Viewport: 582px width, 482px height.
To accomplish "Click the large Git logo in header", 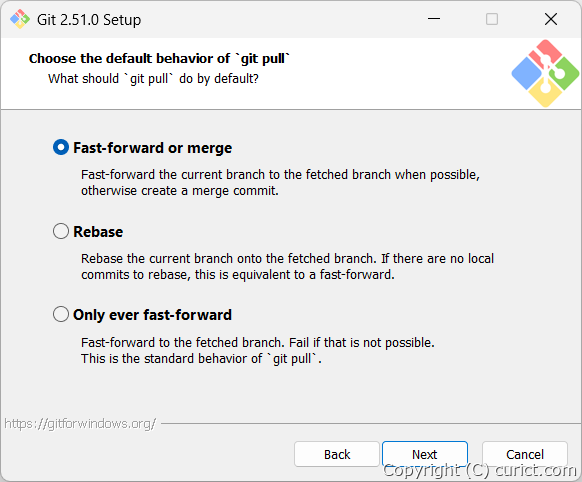I will pyautogui.click(x=545, y=73).
